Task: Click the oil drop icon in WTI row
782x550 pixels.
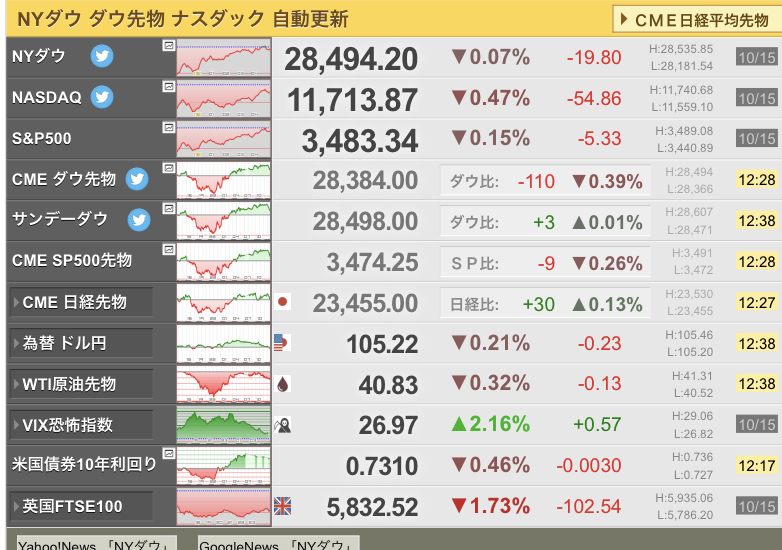Action: click(282, 384)
